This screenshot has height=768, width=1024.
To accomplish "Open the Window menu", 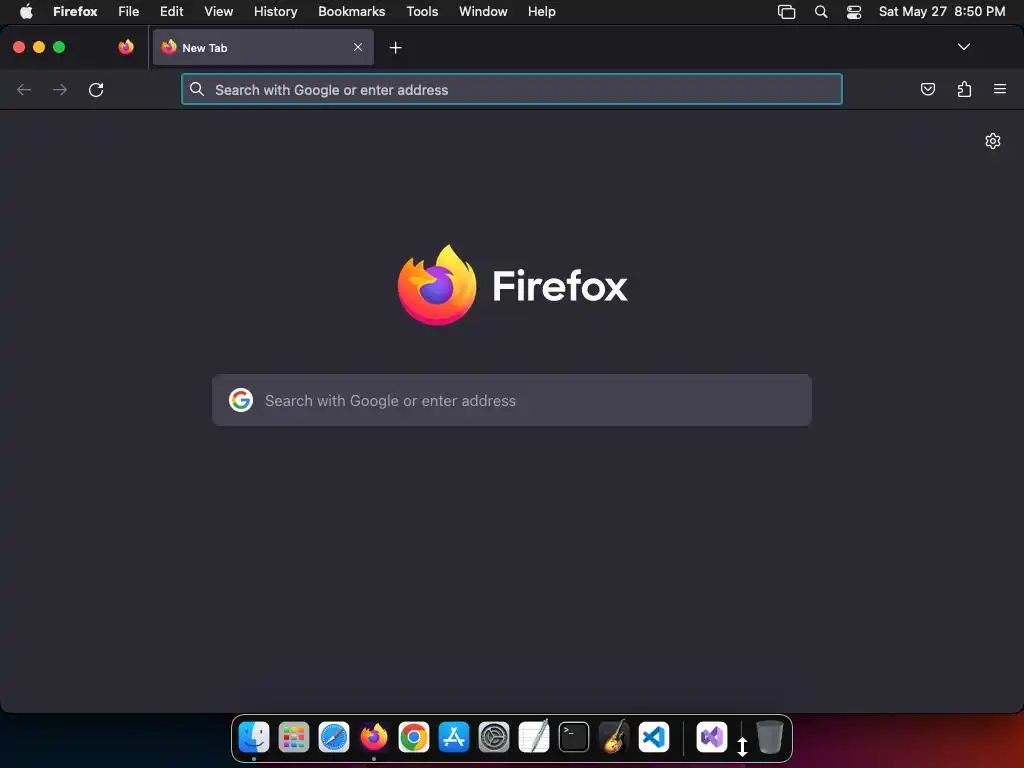I will (483, 11).
